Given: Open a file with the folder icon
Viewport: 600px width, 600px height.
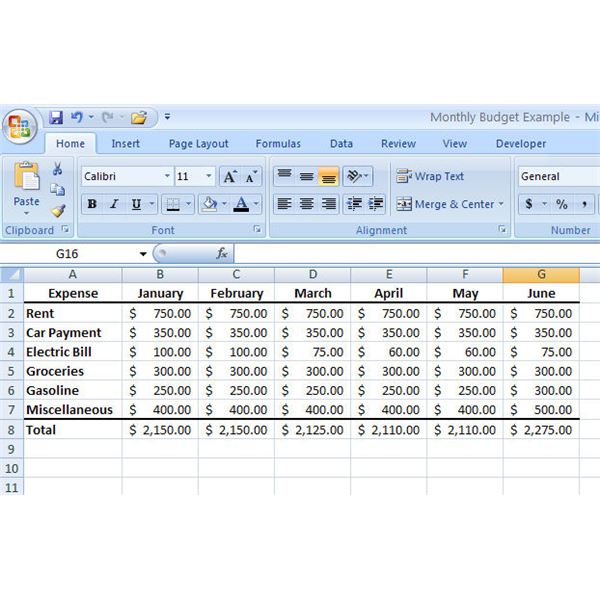Looking at the screenshot, I should pos(139,117).
